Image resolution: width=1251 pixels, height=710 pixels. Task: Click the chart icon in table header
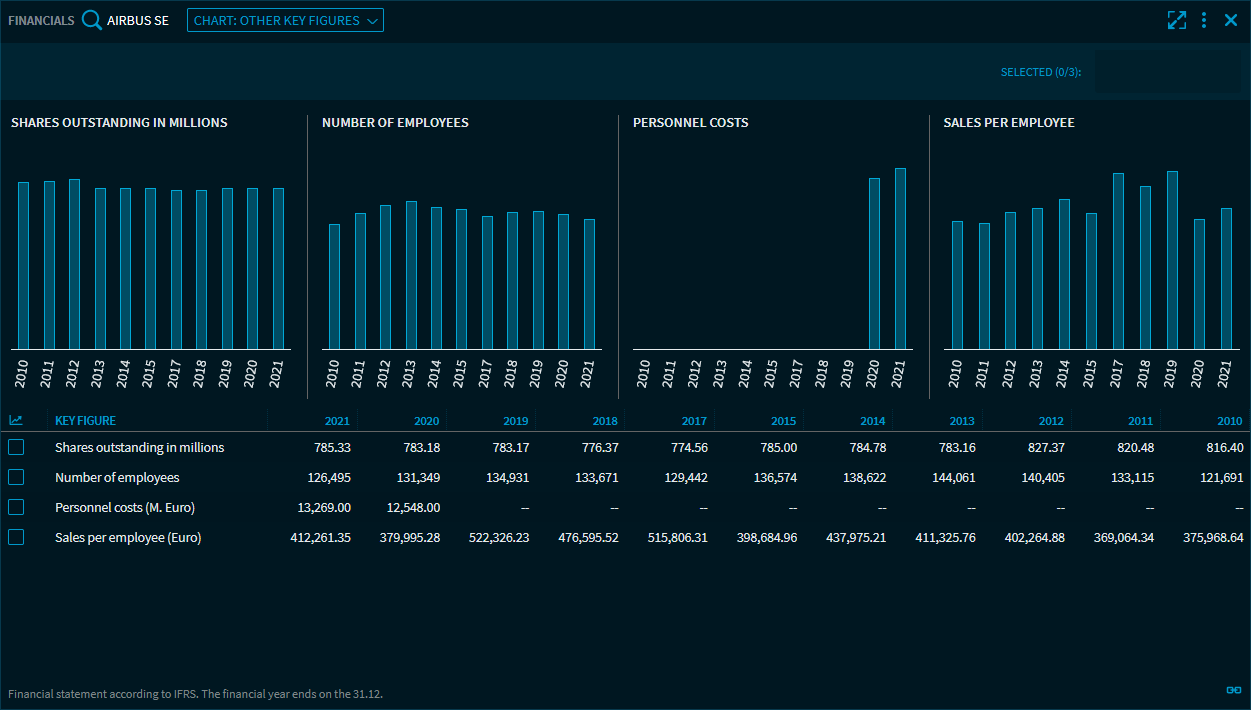[x=16, y=421]
